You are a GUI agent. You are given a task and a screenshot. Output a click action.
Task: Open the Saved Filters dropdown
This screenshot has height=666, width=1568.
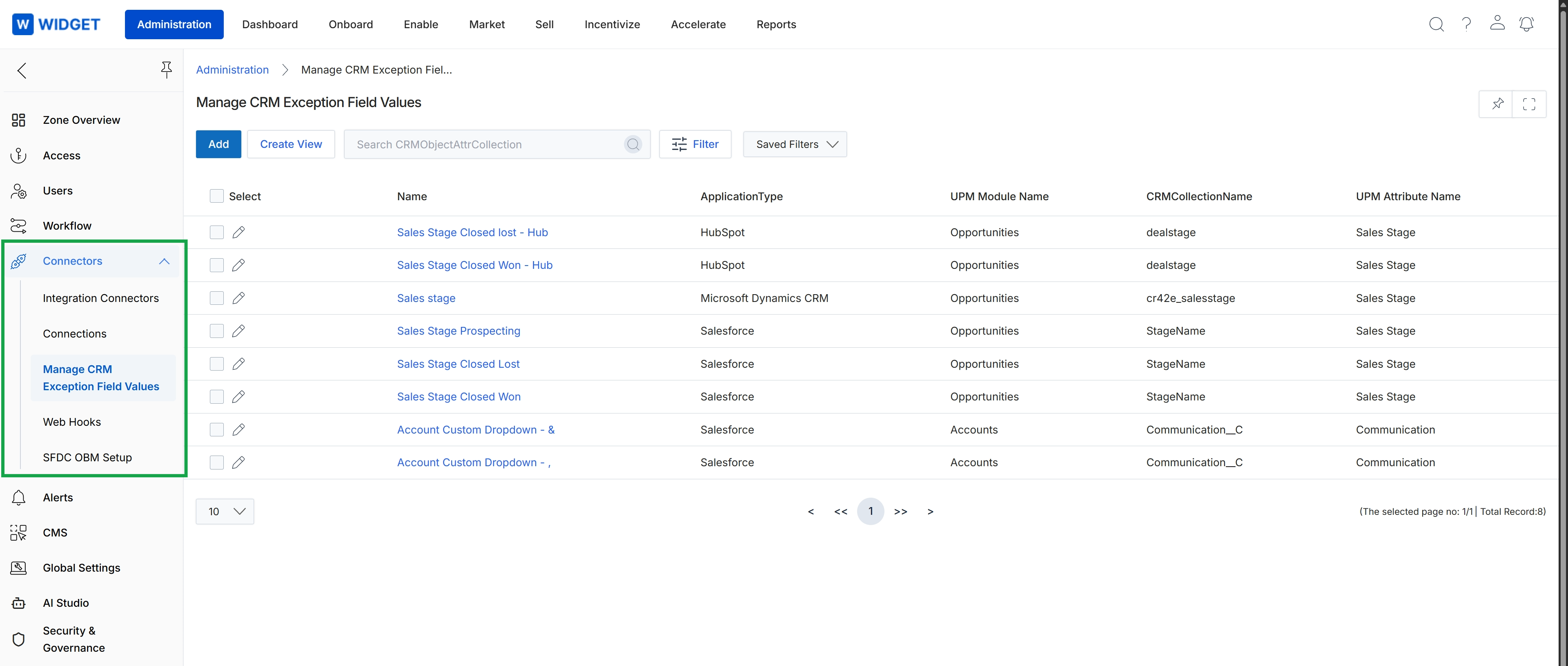tap(794, 144)
